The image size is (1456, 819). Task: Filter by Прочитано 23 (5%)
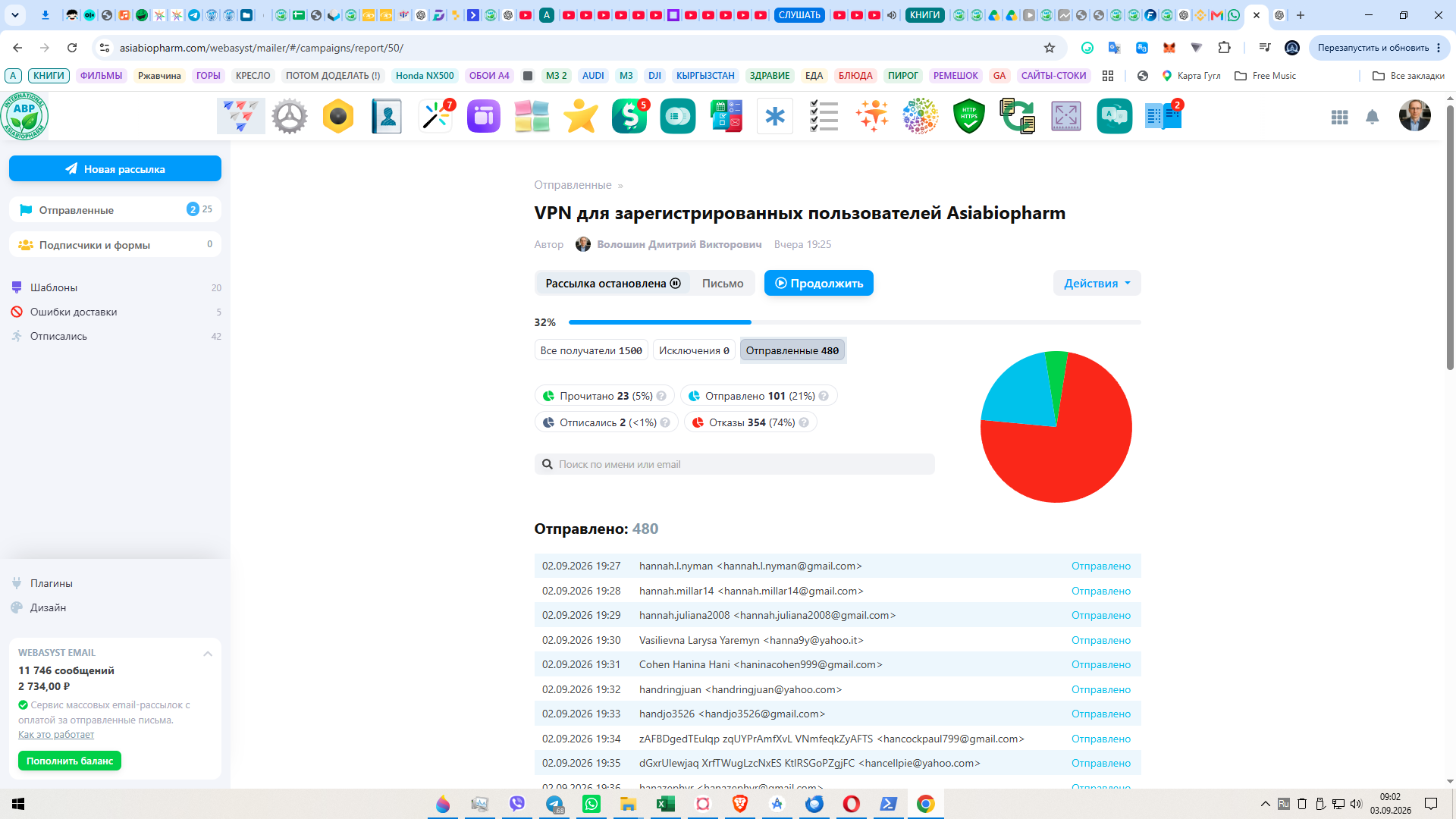tap(604, 396)
